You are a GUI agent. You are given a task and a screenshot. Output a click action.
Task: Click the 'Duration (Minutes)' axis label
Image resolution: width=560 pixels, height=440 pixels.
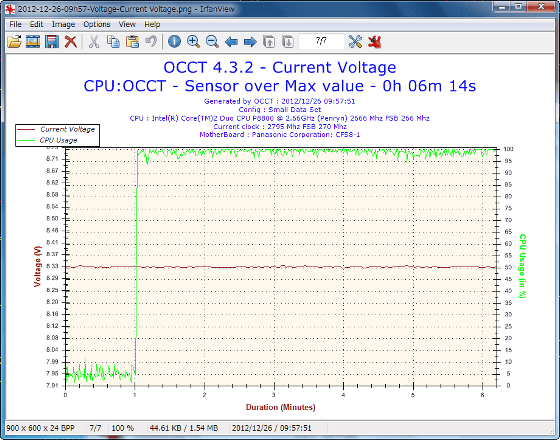click(280, 407)
